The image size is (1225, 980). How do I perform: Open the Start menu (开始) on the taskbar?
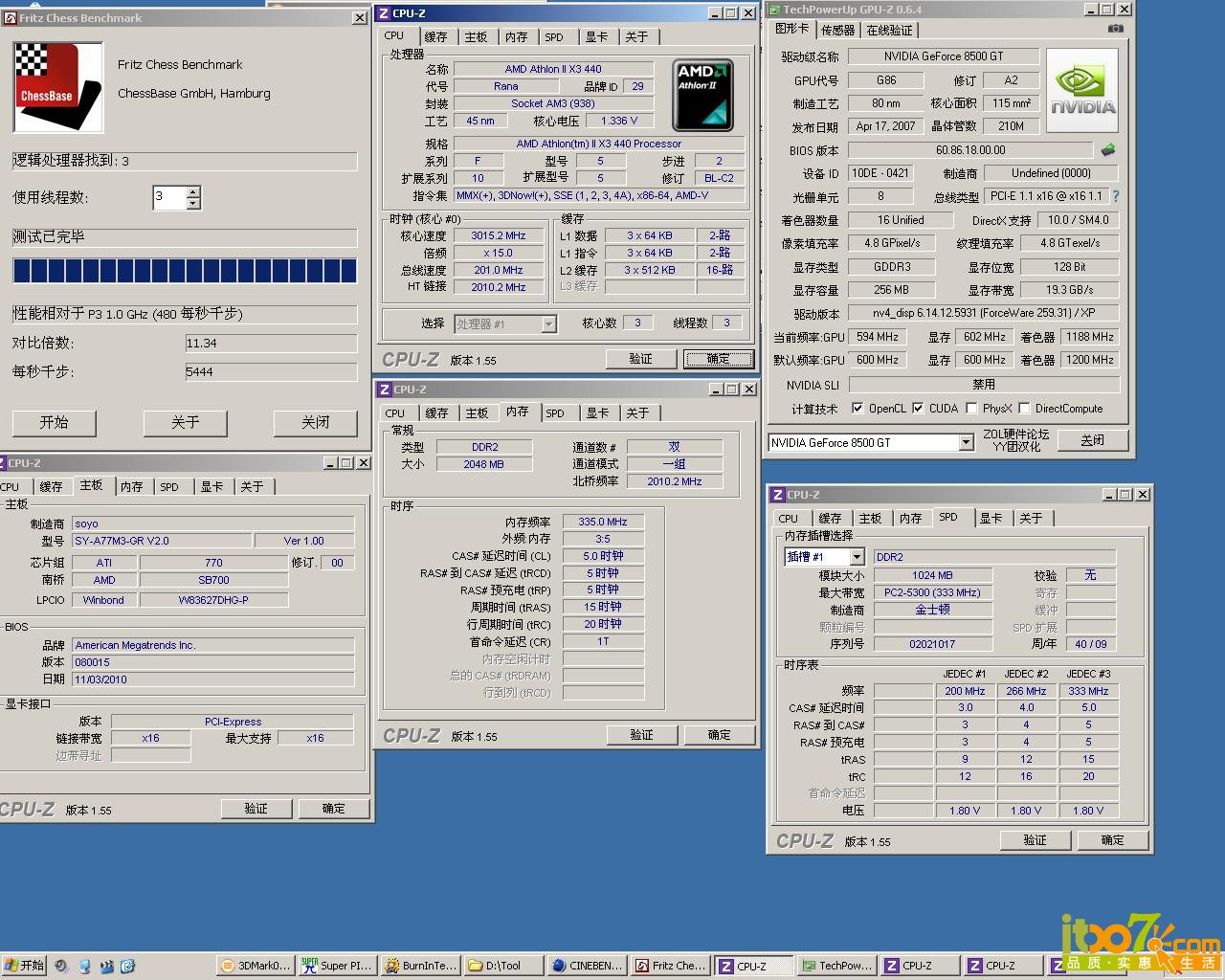[24, 966]
